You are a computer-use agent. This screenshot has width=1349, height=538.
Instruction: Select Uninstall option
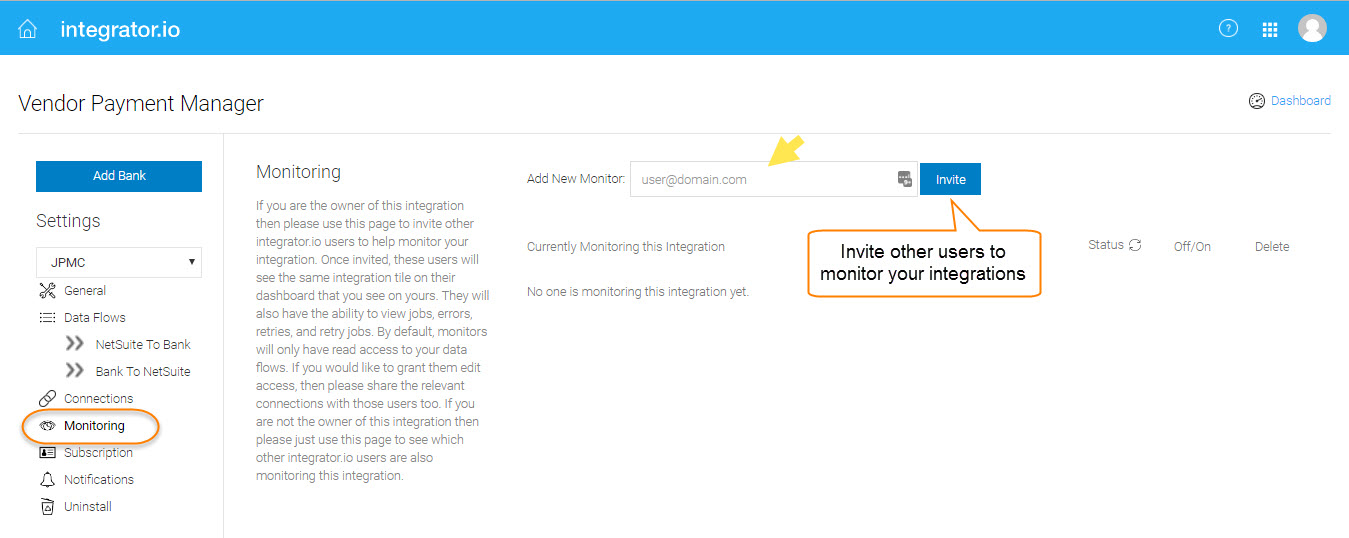88,507
